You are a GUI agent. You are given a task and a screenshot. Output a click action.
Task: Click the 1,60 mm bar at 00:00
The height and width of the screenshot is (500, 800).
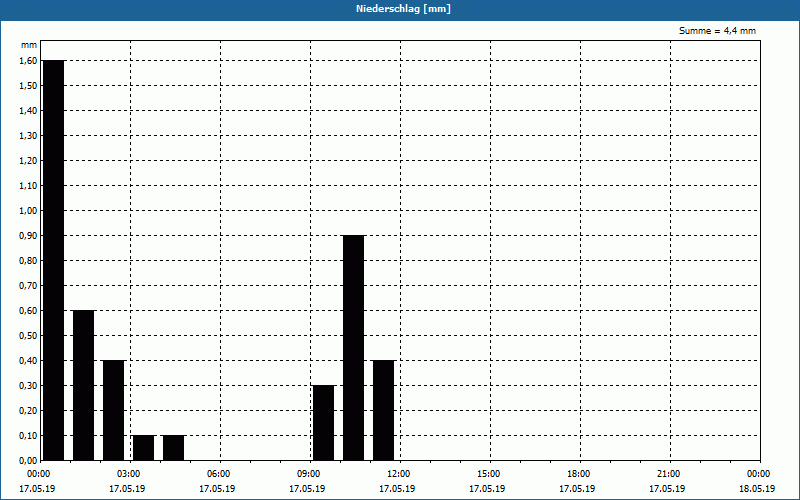click(x=54, y=260)
